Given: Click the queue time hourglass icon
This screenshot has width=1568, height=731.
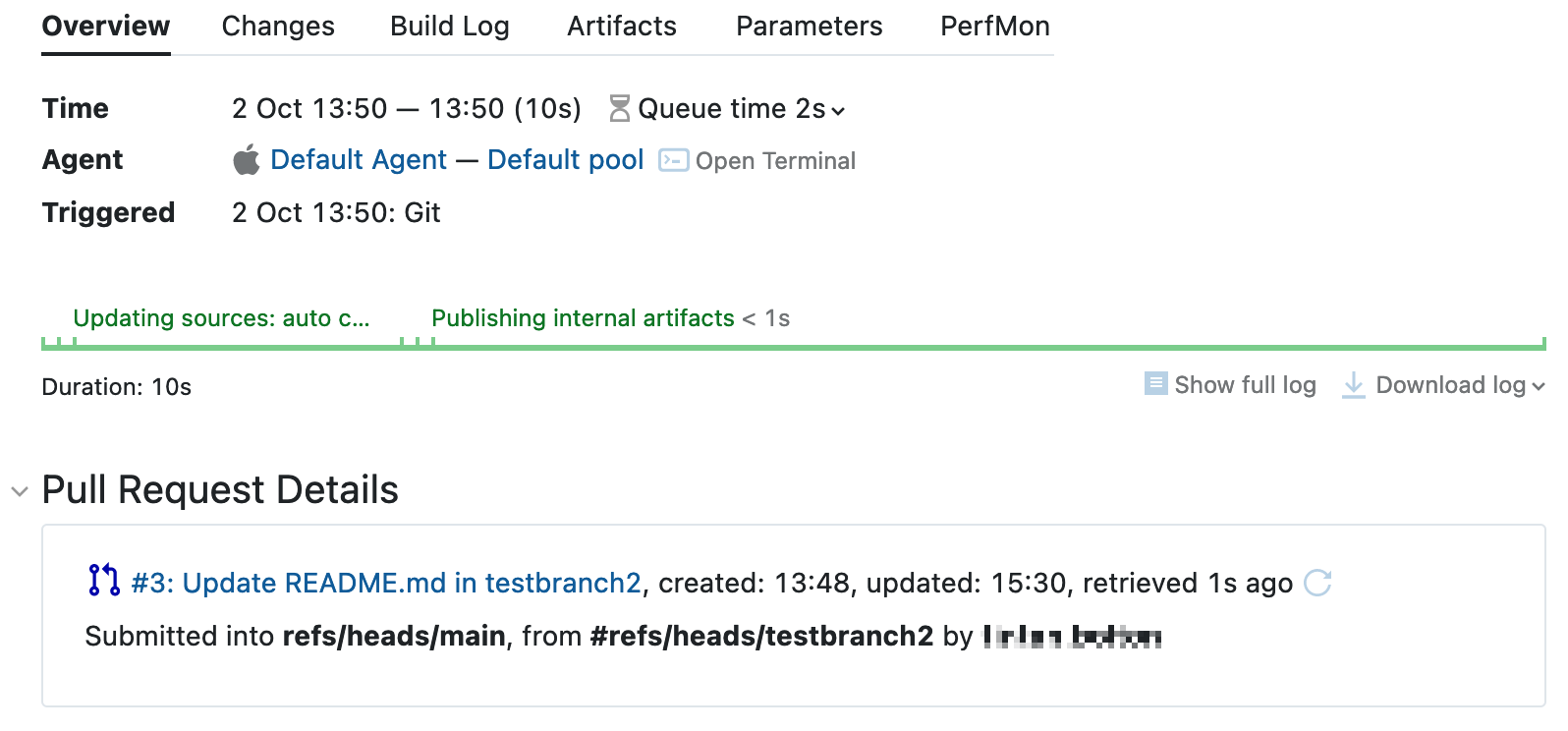Looking at the screenshot, I should tap(618, 108).
